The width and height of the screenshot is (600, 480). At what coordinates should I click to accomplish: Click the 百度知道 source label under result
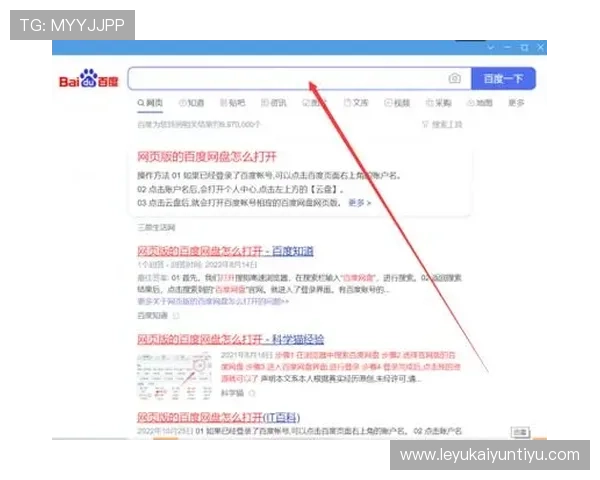tap(152, 315)
